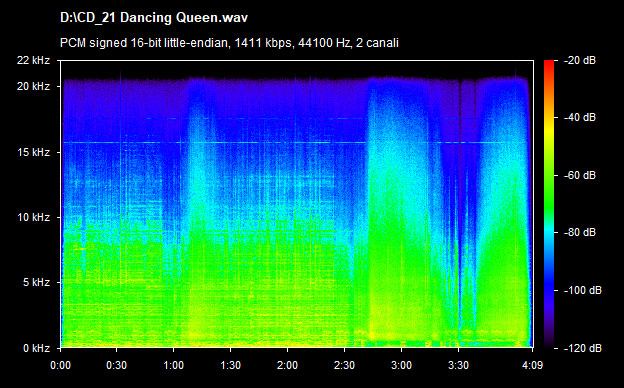Click the horizontal 16 kHz line in spectrogram
This screenshot has height=388, width=624.
(294, 142)
